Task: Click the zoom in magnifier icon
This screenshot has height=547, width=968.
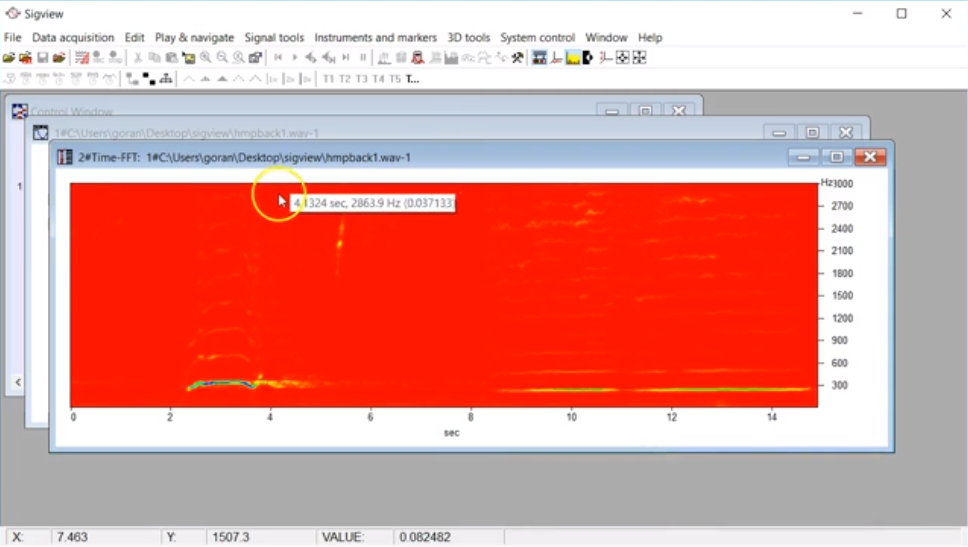Action: pos(205,58)
